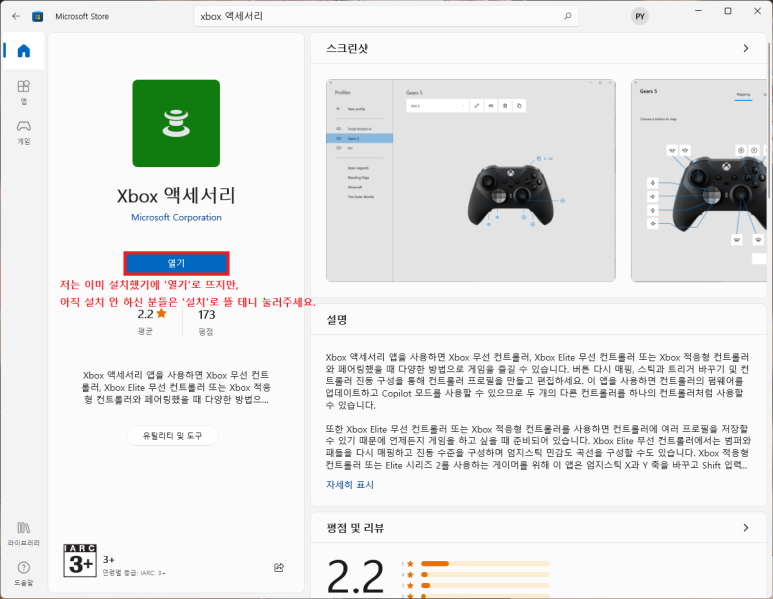
Task: Click in the search box with xbox 액세서리
Action: pos(386,16)
